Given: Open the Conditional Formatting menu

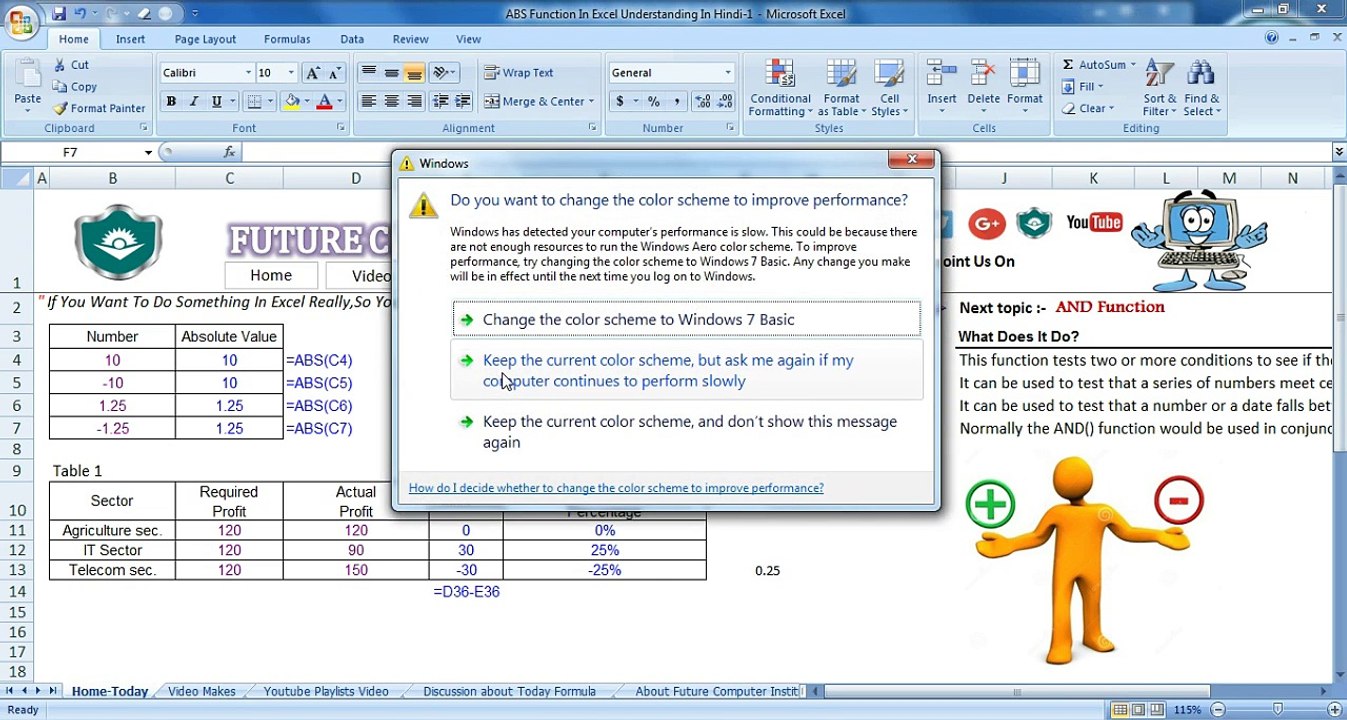Looking at the screenshot, I should coord(780,88).
